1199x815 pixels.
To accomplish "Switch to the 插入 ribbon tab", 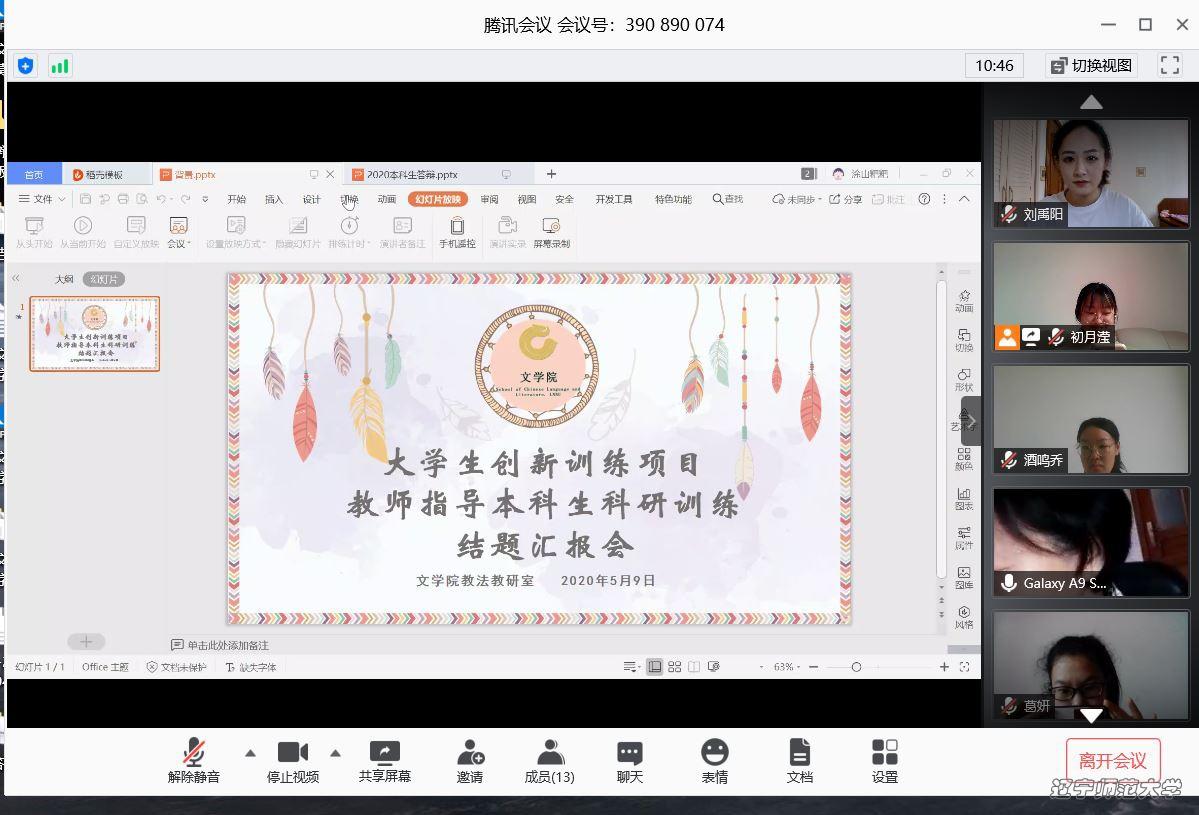I will (273, 199).
